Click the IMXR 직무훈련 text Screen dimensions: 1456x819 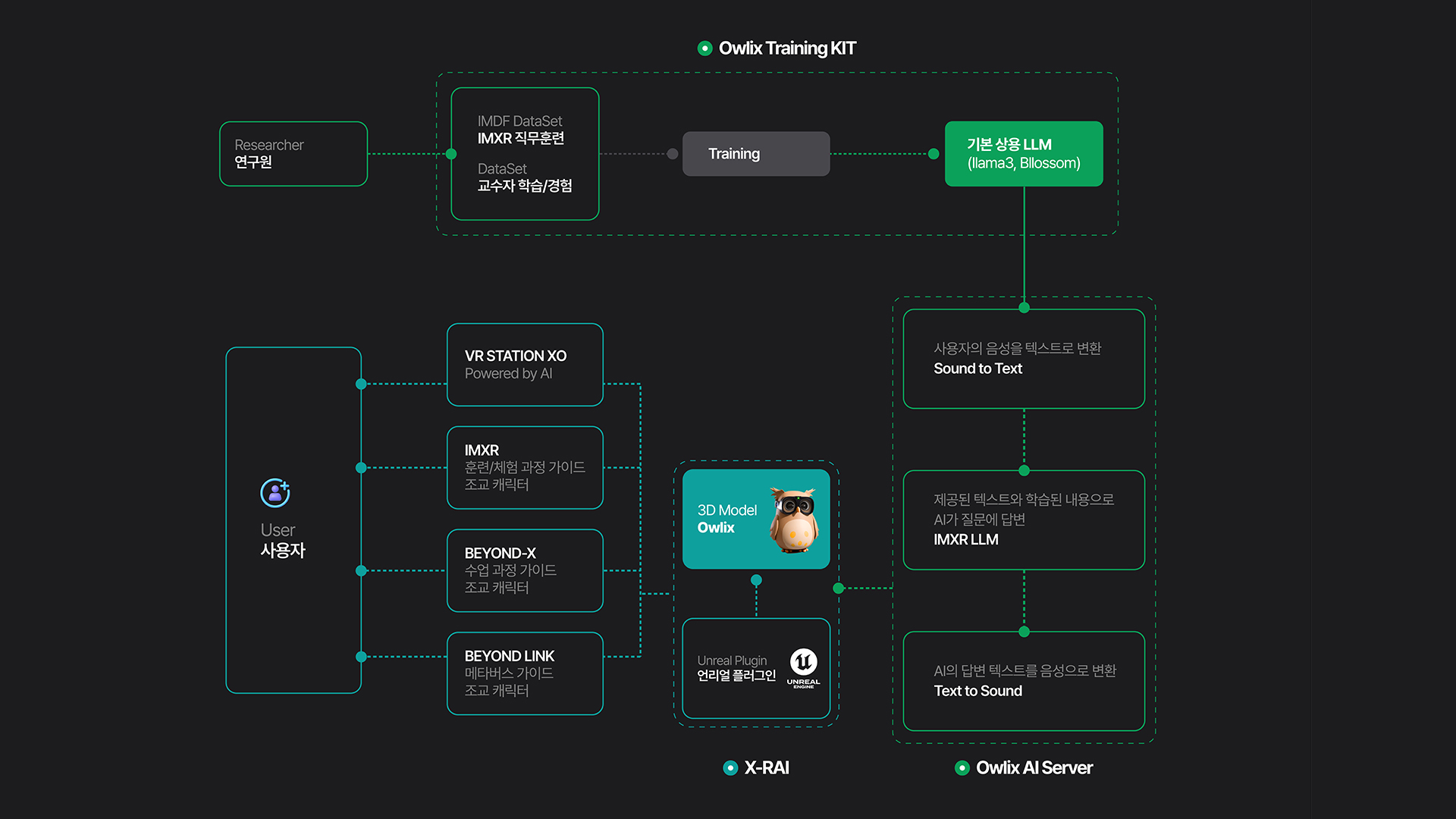pyautogui.click(x=520, y=139)
